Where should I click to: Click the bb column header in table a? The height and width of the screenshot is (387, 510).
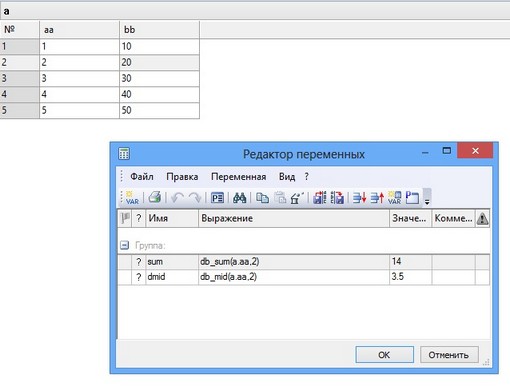(159, 30)
